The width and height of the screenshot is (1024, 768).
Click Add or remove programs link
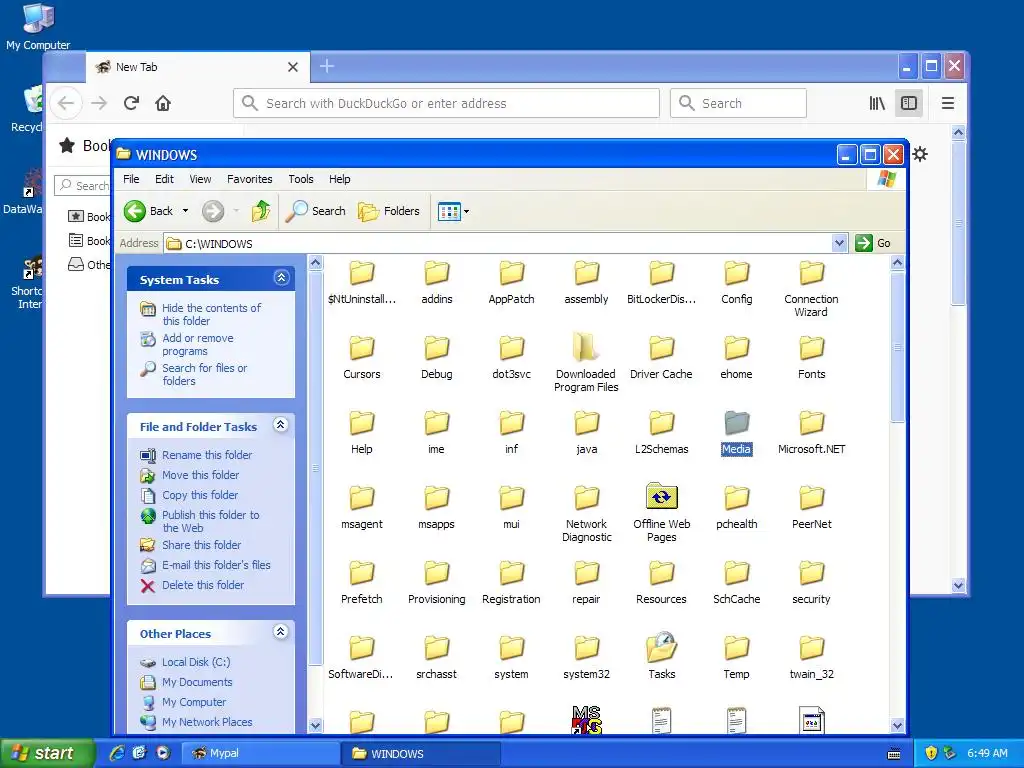pyautogui.click(x=197, y=344)
